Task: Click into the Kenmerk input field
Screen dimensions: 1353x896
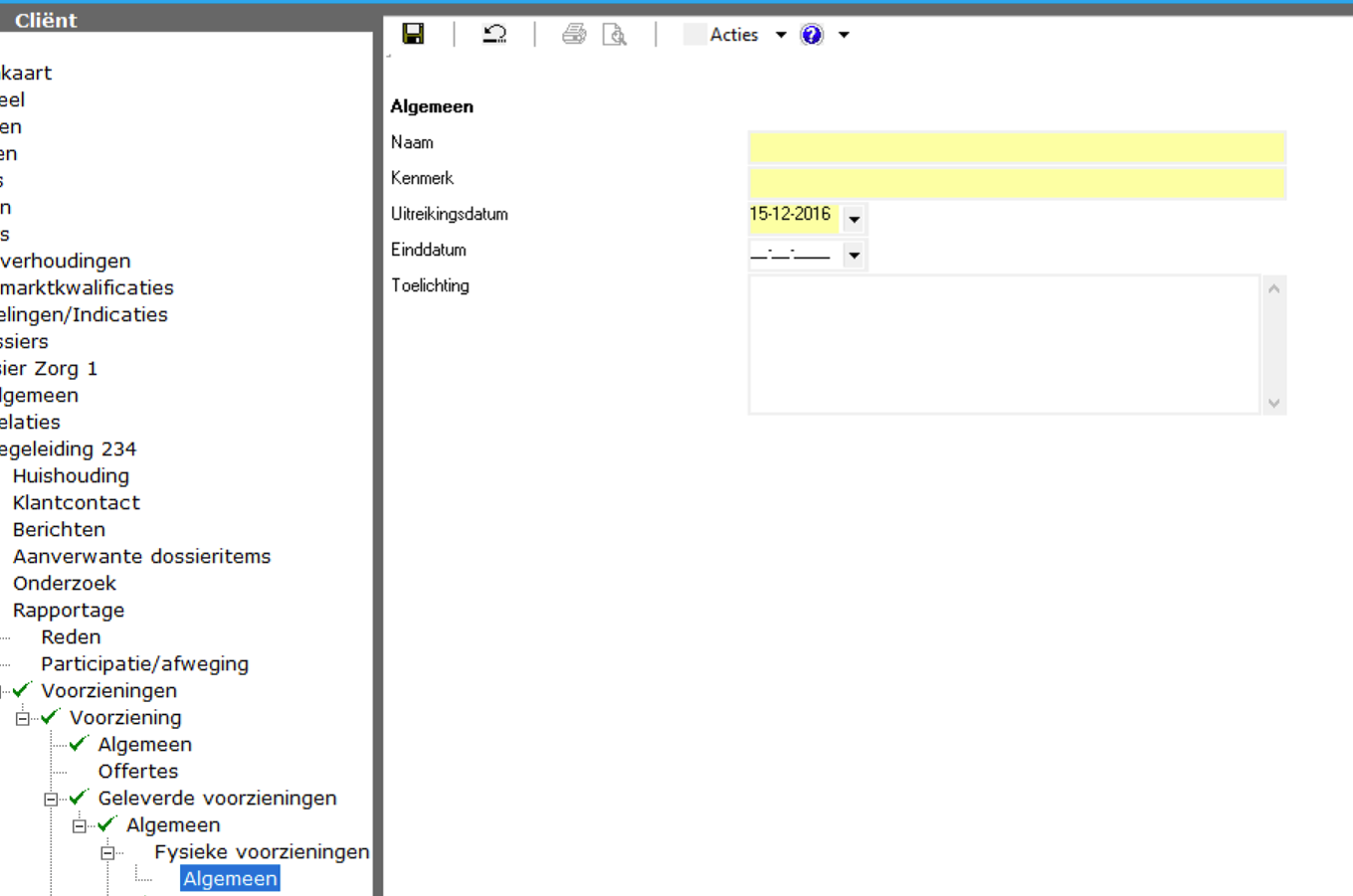Action: click(x=1016, y=183)
